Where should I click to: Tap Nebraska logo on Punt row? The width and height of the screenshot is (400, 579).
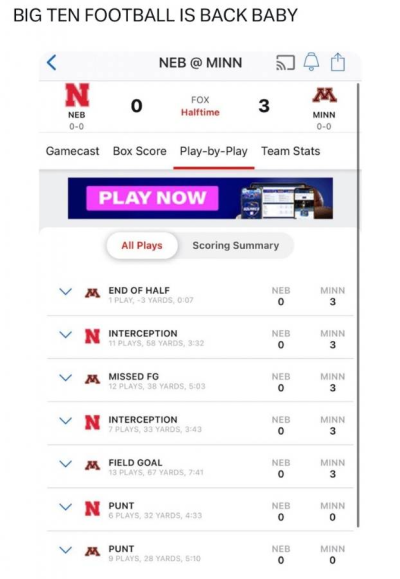pyautogui.click(x=92, y=508)
